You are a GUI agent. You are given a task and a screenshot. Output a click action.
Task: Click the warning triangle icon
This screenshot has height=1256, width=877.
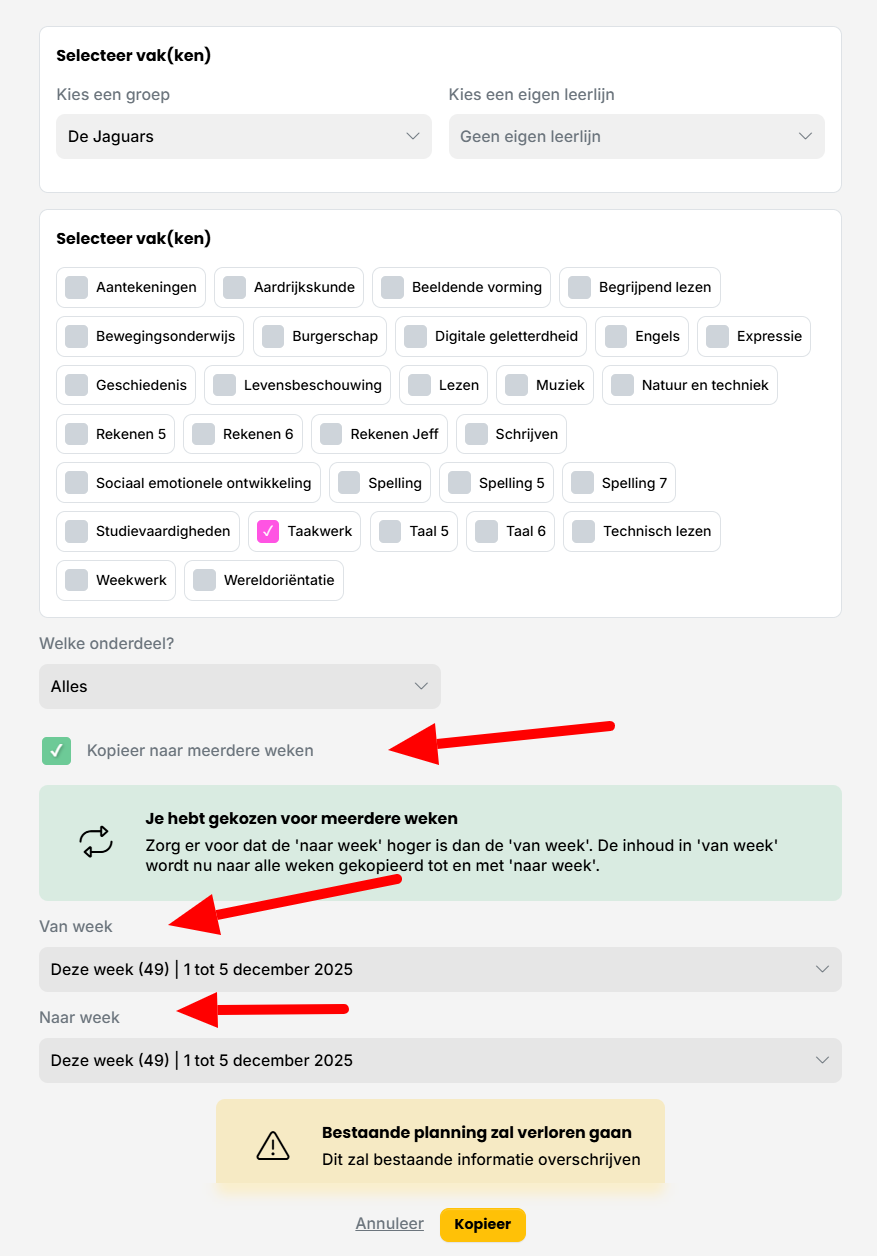273,1145
